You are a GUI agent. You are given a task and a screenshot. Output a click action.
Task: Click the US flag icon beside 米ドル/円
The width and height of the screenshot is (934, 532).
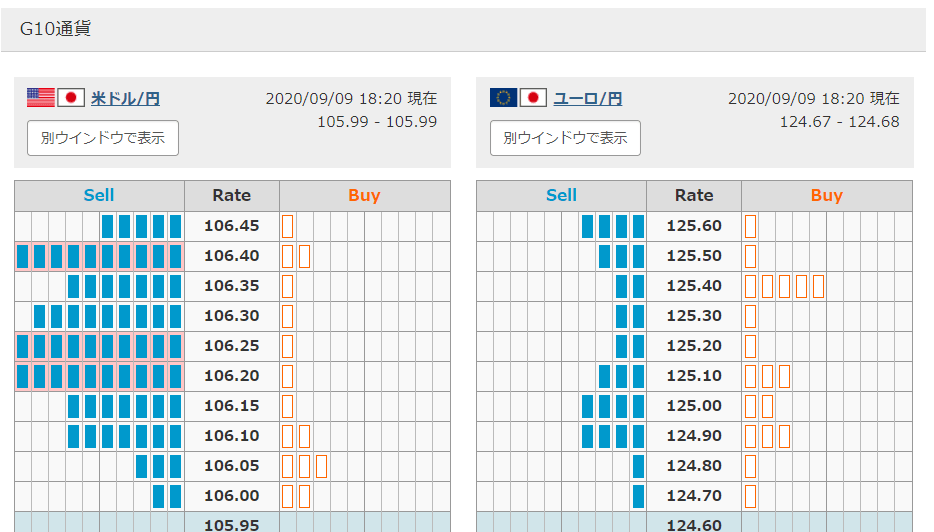(40, 98)
